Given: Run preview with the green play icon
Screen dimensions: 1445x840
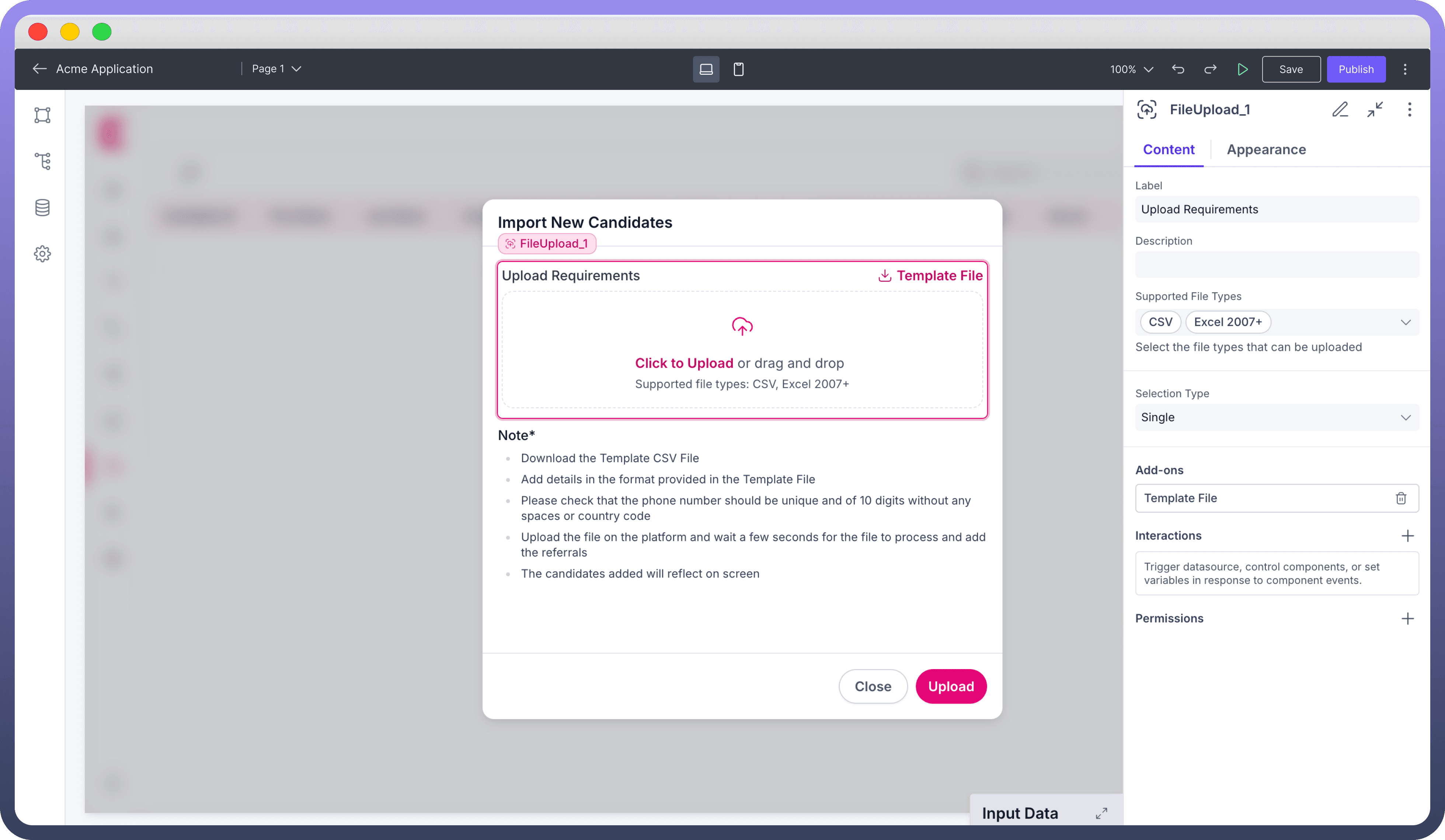Looking at the screenshot, I should click(x=1242, y=69).
